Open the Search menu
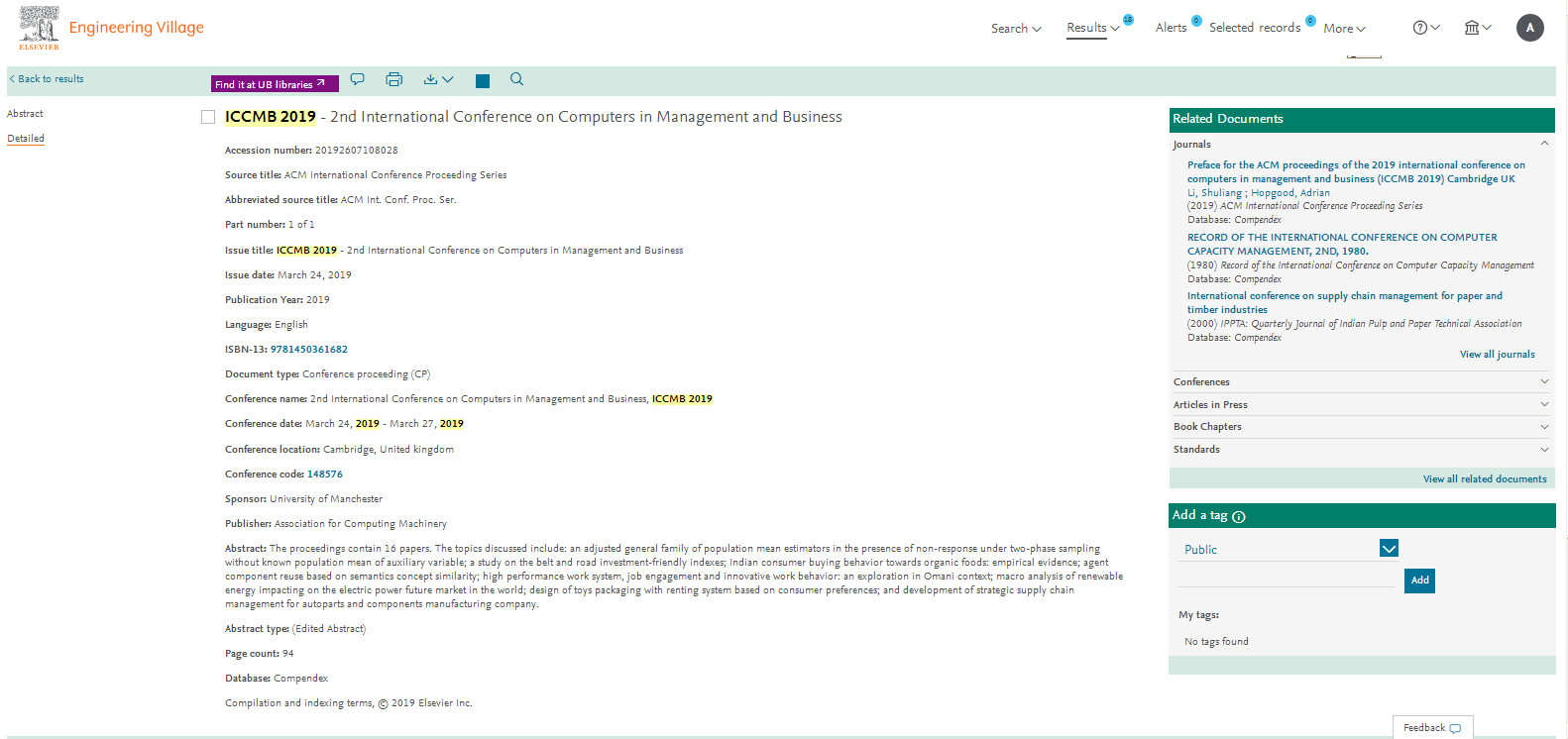The image size is (1568, 739). (x=1016, y=29)
